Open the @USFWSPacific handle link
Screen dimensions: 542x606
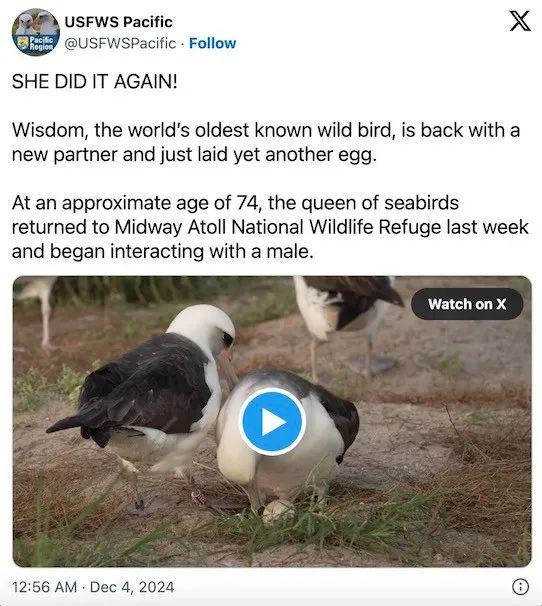(x=120, y=43)
